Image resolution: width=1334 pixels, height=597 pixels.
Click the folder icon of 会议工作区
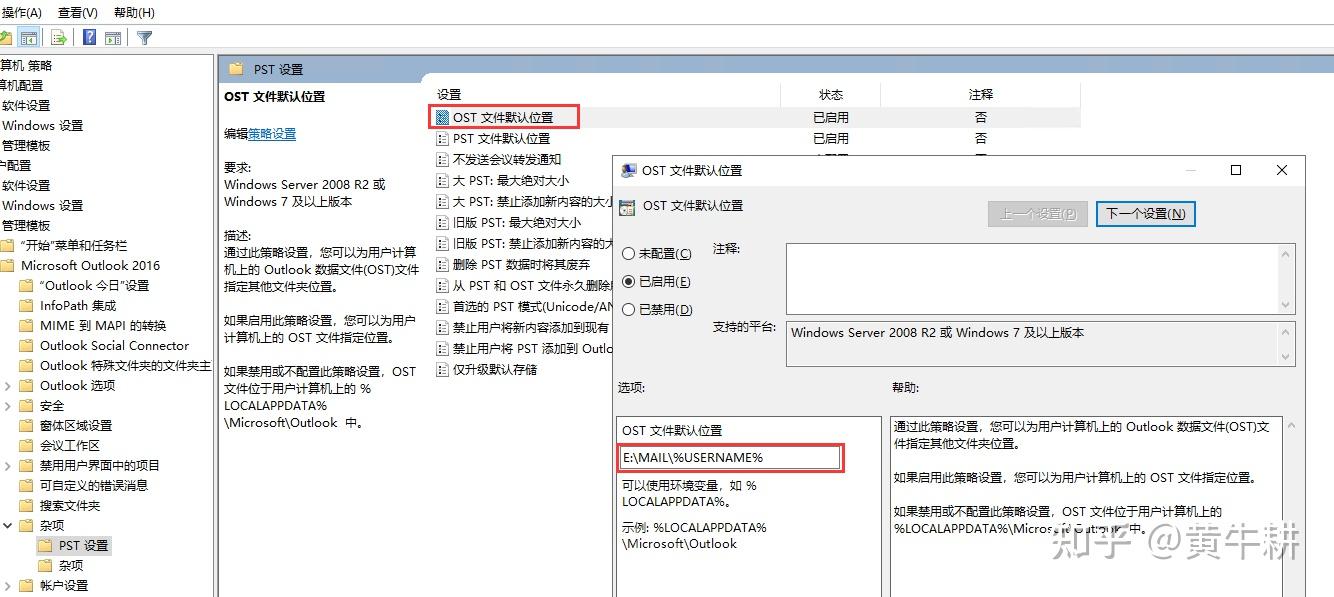(x=27, y=446)
